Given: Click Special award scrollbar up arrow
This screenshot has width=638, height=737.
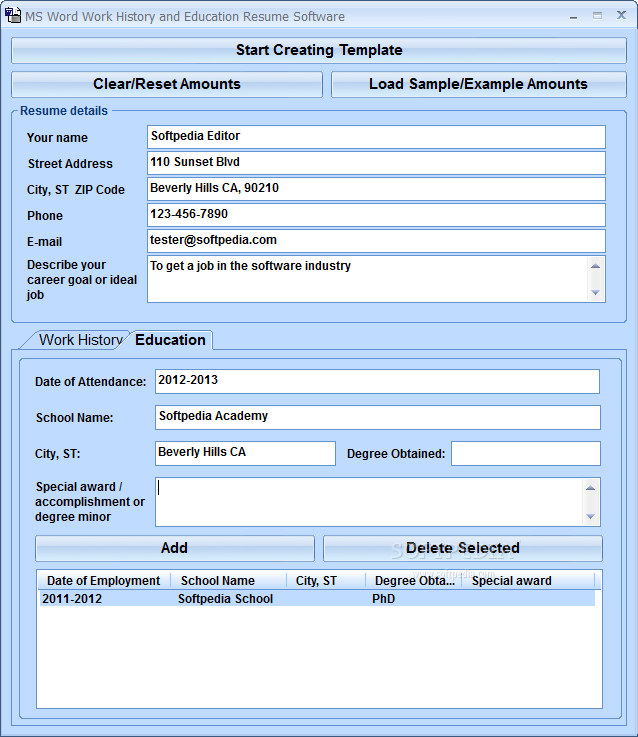Looking at the screenshot, I should coord(591,488).
